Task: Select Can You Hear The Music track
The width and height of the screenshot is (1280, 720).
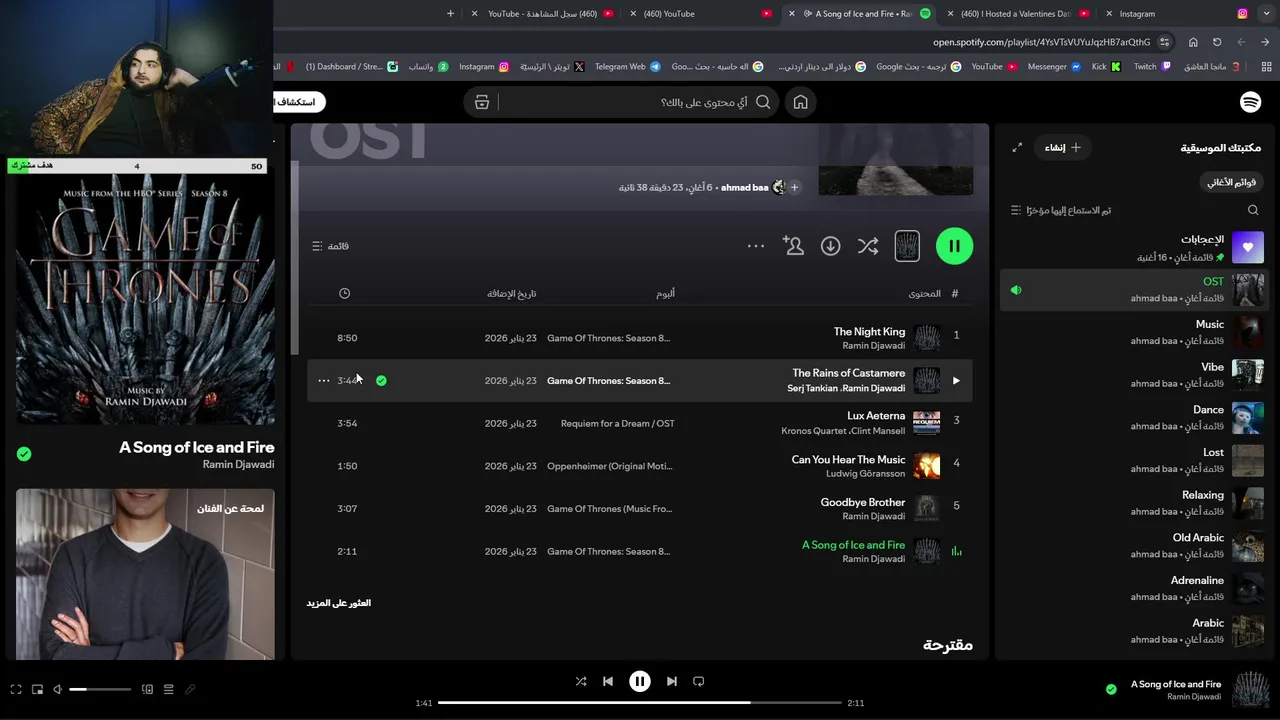Action: click(640, 466)
